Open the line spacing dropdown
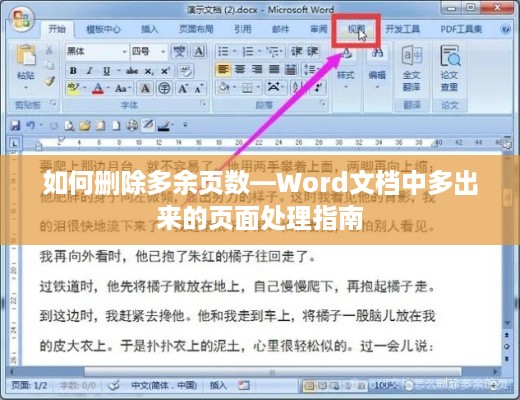 (311, 69)
